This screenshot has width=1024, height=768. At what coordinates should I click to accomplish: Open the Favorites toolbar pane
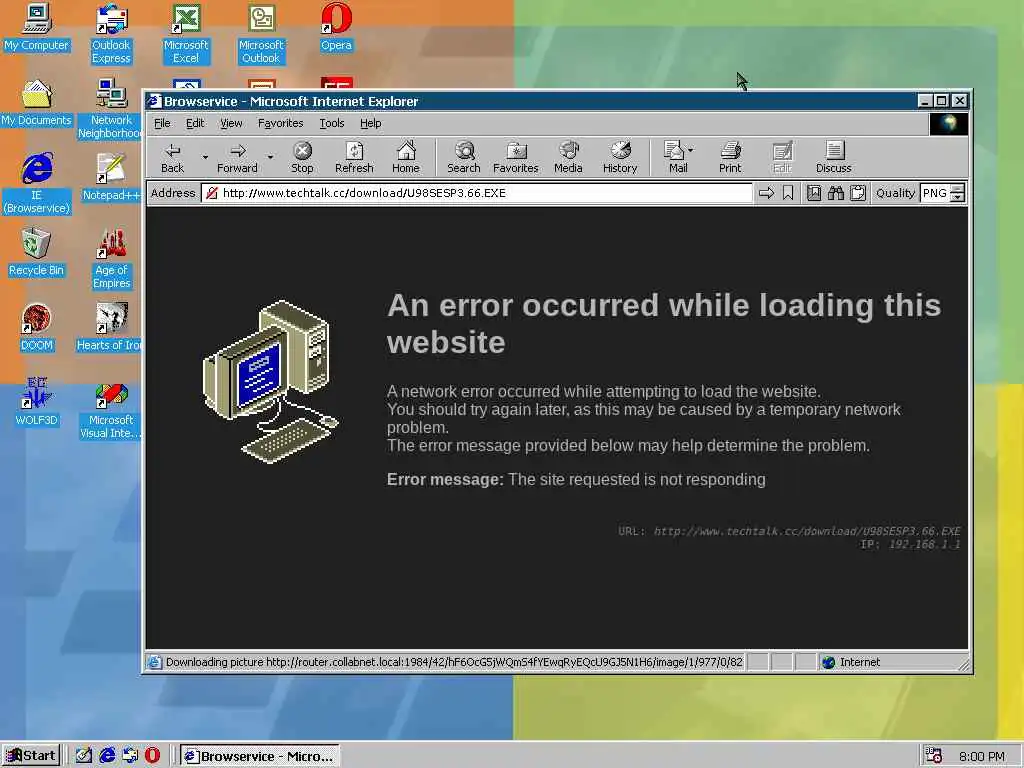coord(516,157)
